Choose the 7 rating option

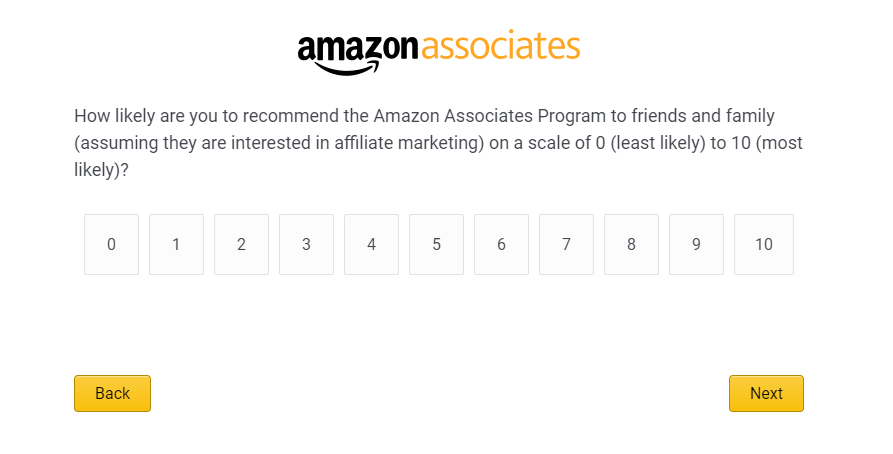tap(566, 244)
